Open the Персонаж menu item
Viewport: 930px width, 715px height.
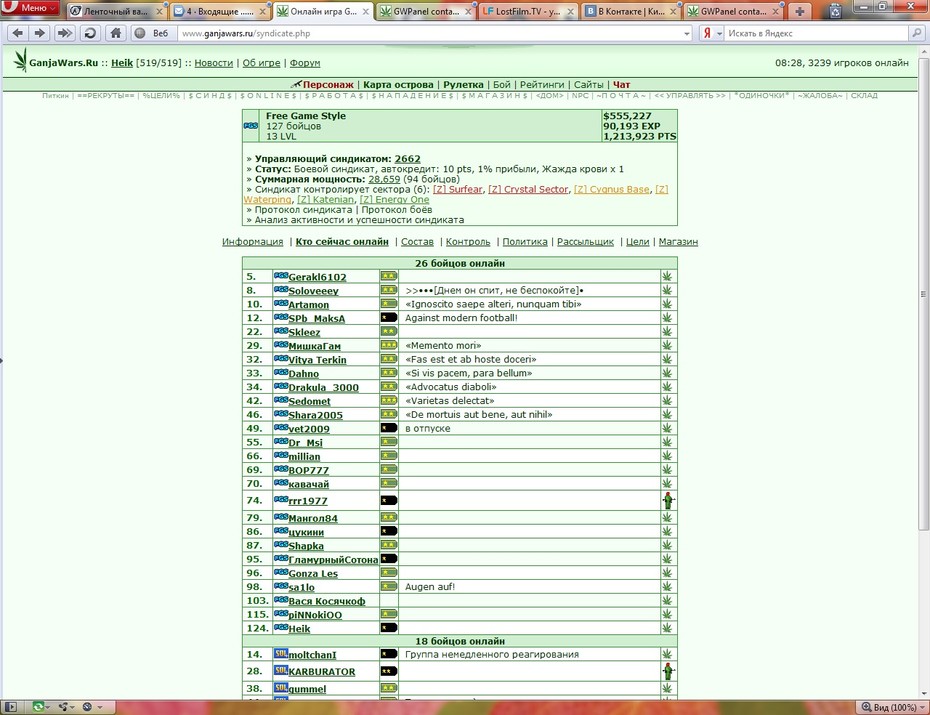pos(328,85)
